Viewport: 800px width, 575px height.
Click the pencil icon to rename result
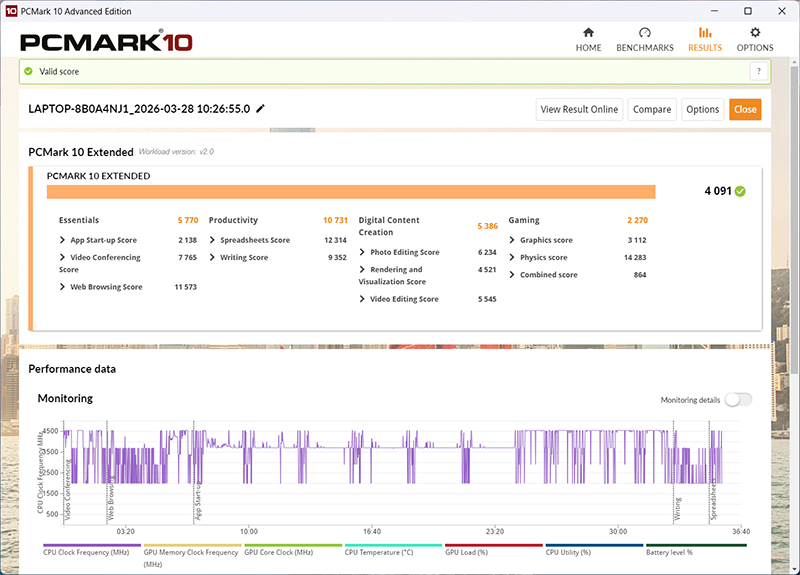pyautogui.click(x=261, y=108)
